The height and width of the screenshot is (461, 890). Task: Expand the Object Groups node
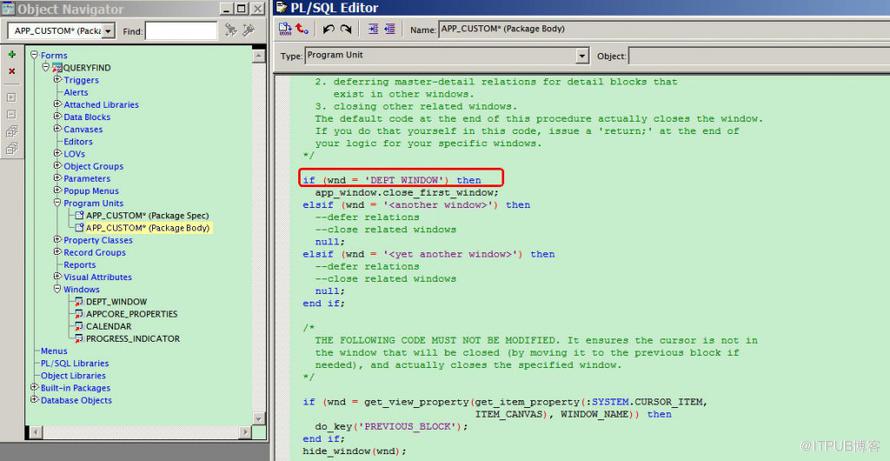point(57,166)
